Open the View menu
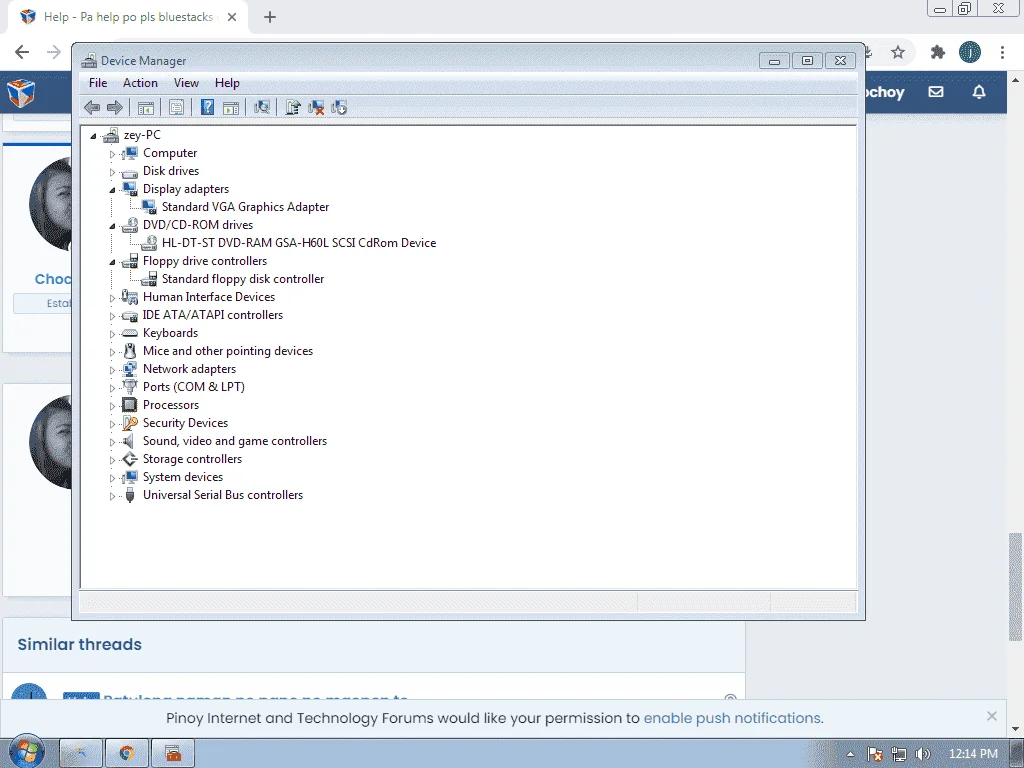 (x=186, y=83)
